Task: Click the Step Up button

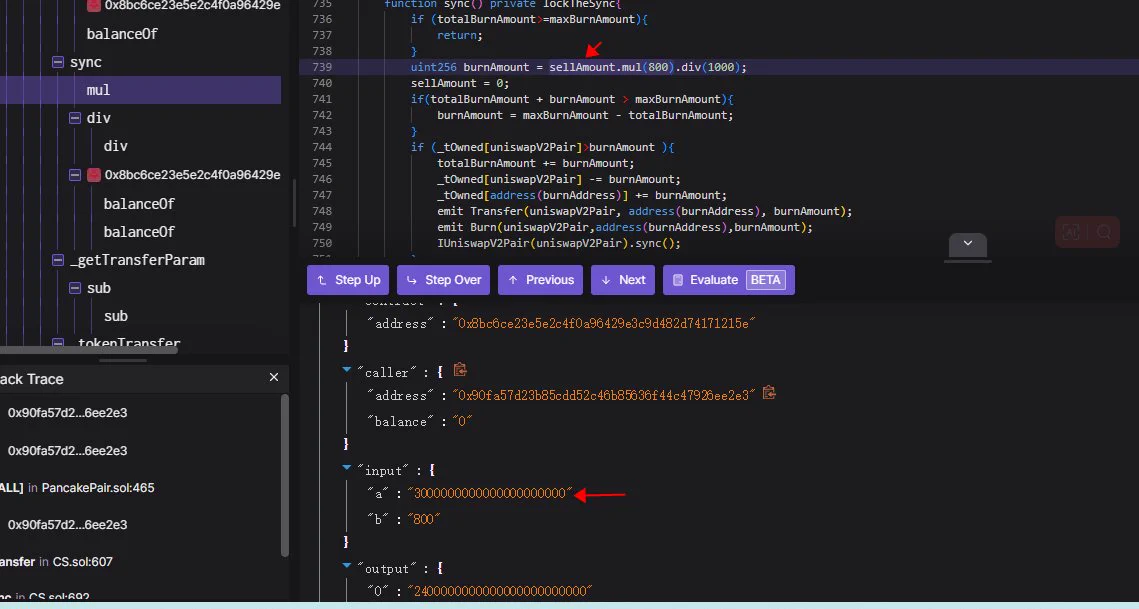Action: (x=348, y=280)
